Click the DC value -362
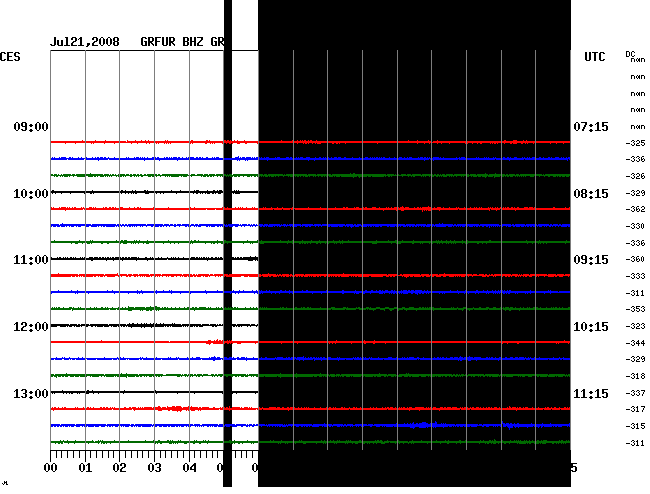The width and height of the screenshot is (650, 494). (x=635, y=209)
